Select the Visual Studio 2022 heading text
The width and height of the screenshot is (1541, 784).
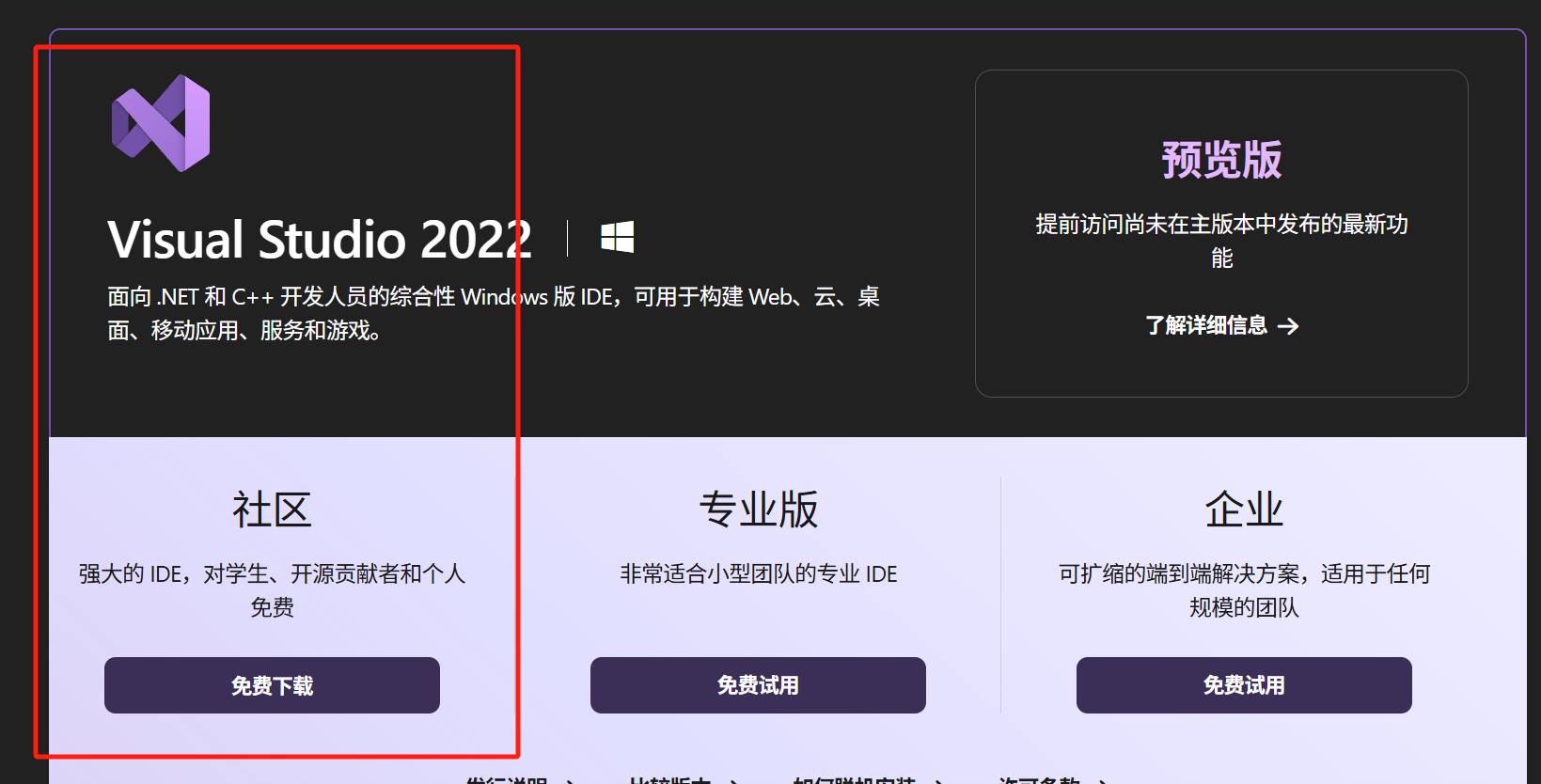320,239
